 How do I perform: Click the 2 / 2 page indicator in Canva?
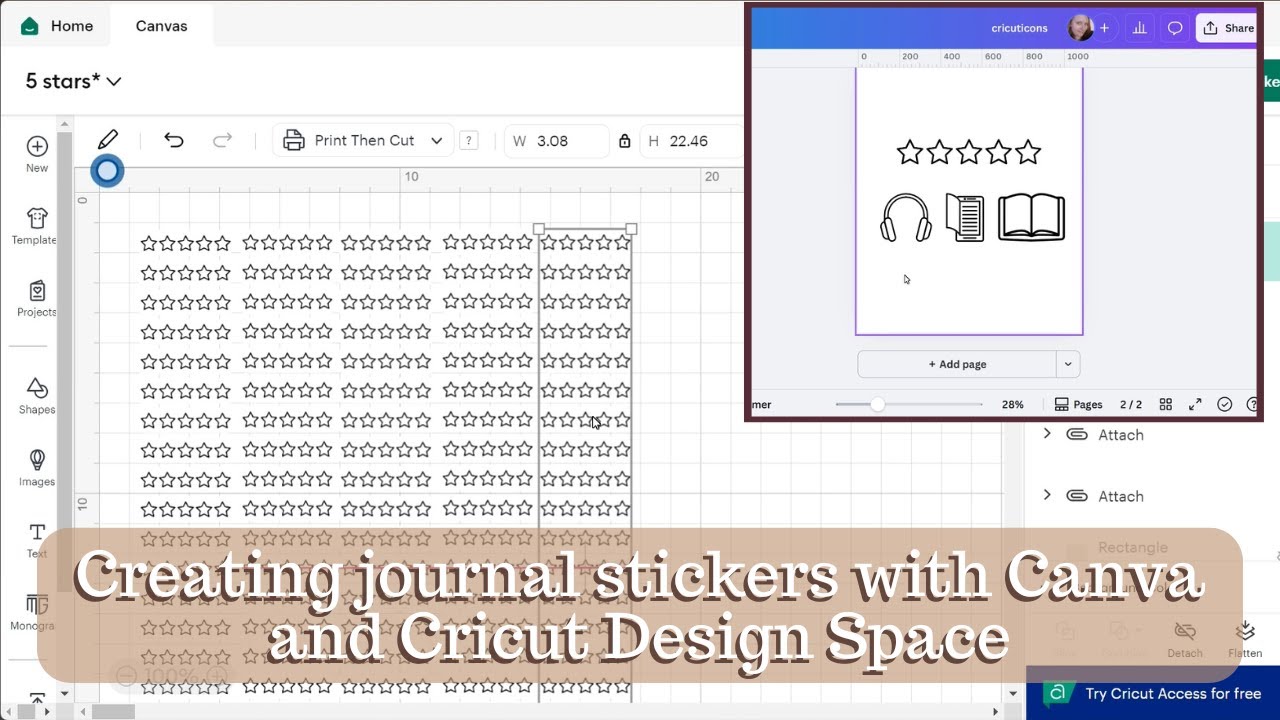click(x=1131, y=405)
